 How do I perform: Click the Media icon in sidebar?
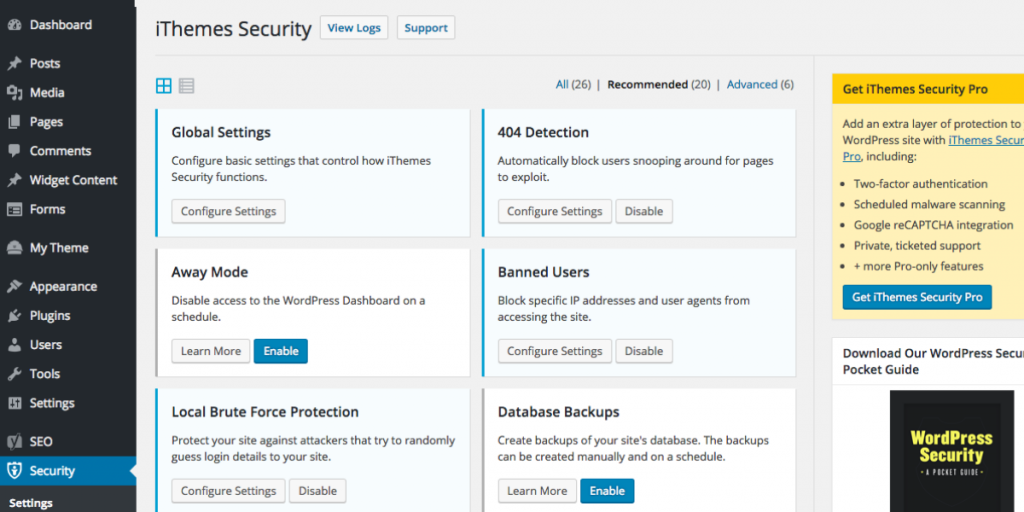point(14,93)
